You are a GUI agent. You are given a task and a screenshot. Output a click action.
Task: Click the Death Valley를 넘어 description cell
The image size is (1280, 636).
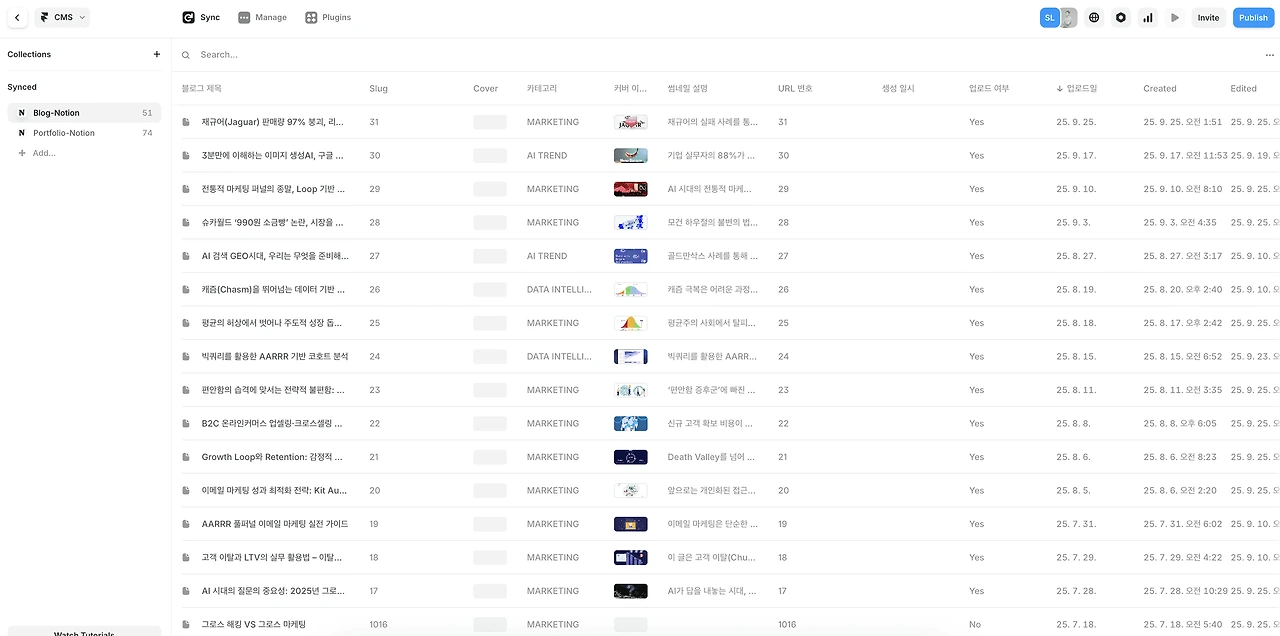pos(711,457)
